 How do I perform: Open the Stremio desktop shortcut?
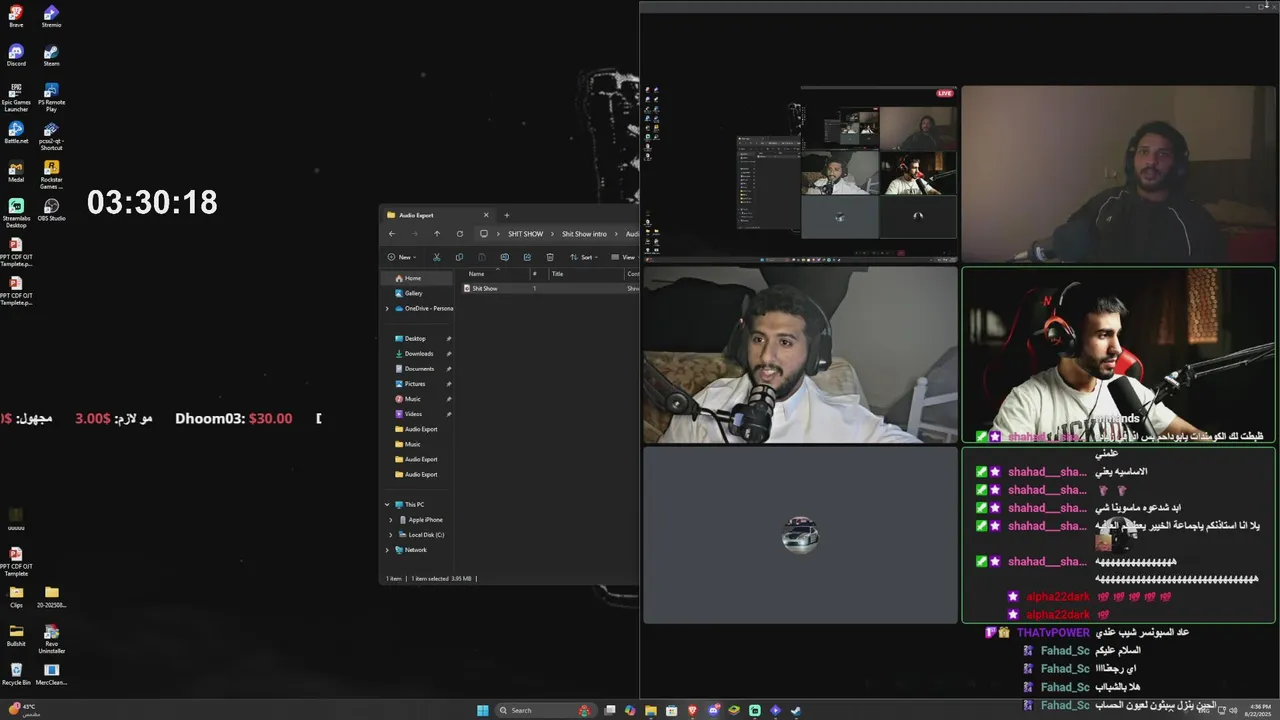tap(51, 16)
